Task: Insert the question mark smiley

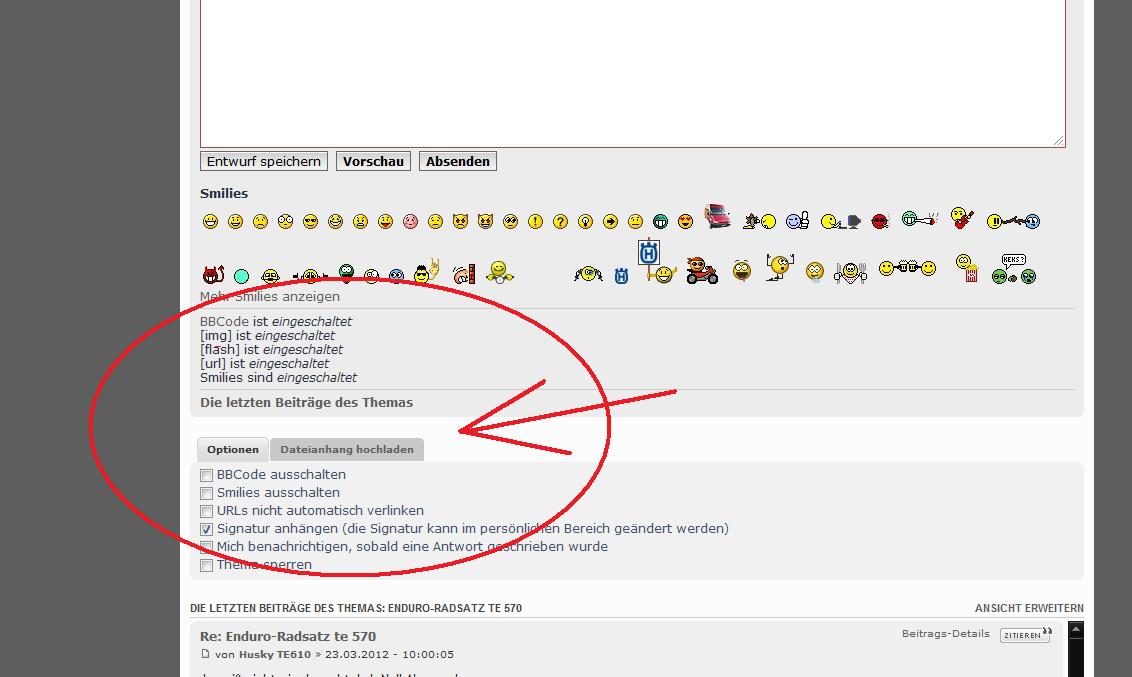Action: click(x=560, y=222)
